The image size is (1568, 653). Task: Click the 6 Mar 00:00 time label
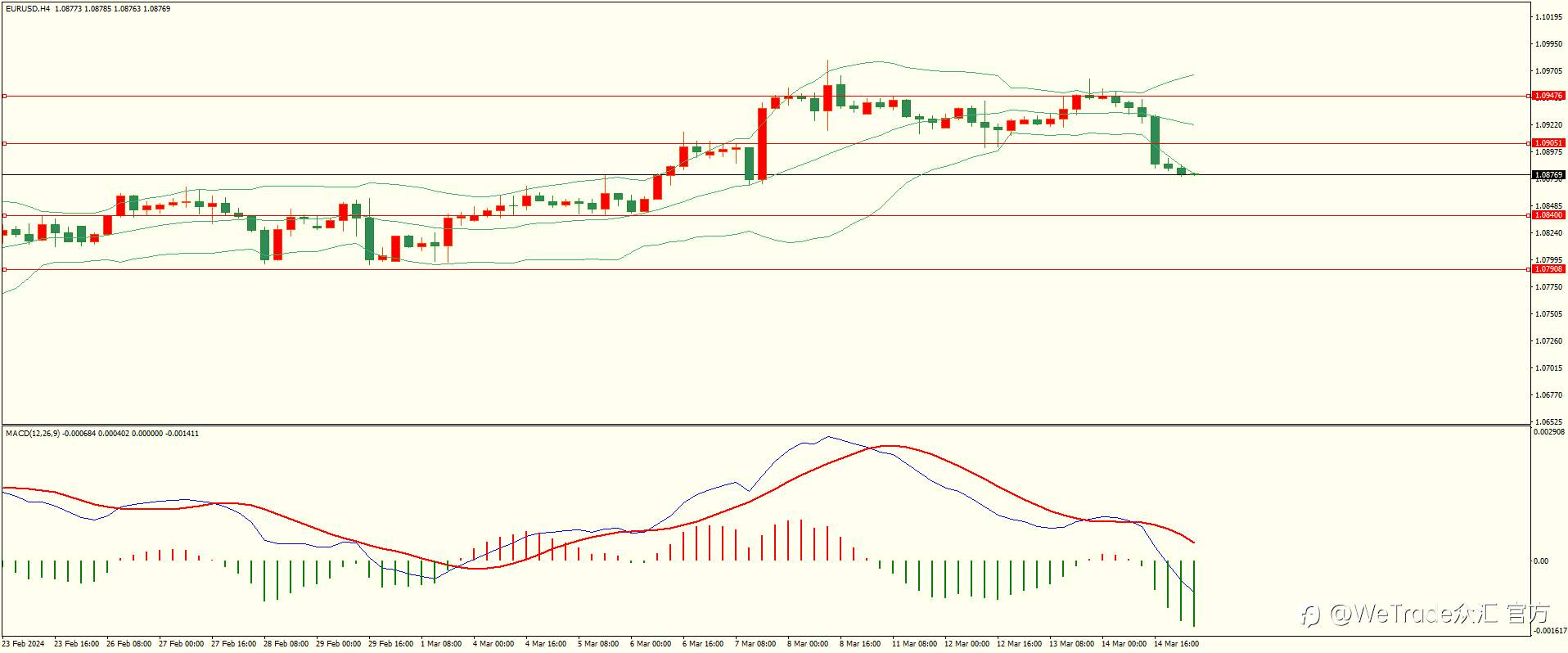[x=651, y=644]
